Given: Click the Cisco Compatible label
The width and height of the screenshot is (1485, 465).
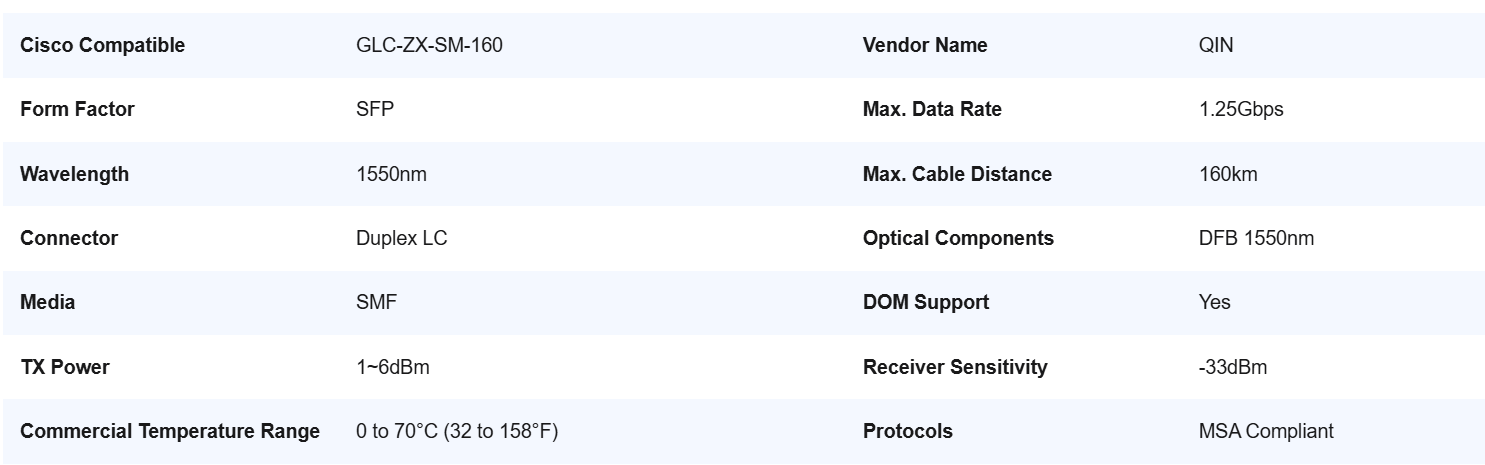Looking at the screenshot, I should [102, 45].
